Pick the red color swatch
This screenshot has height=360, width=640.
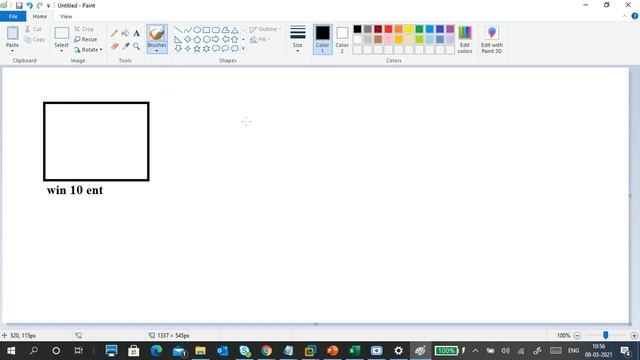coord(388,29)
